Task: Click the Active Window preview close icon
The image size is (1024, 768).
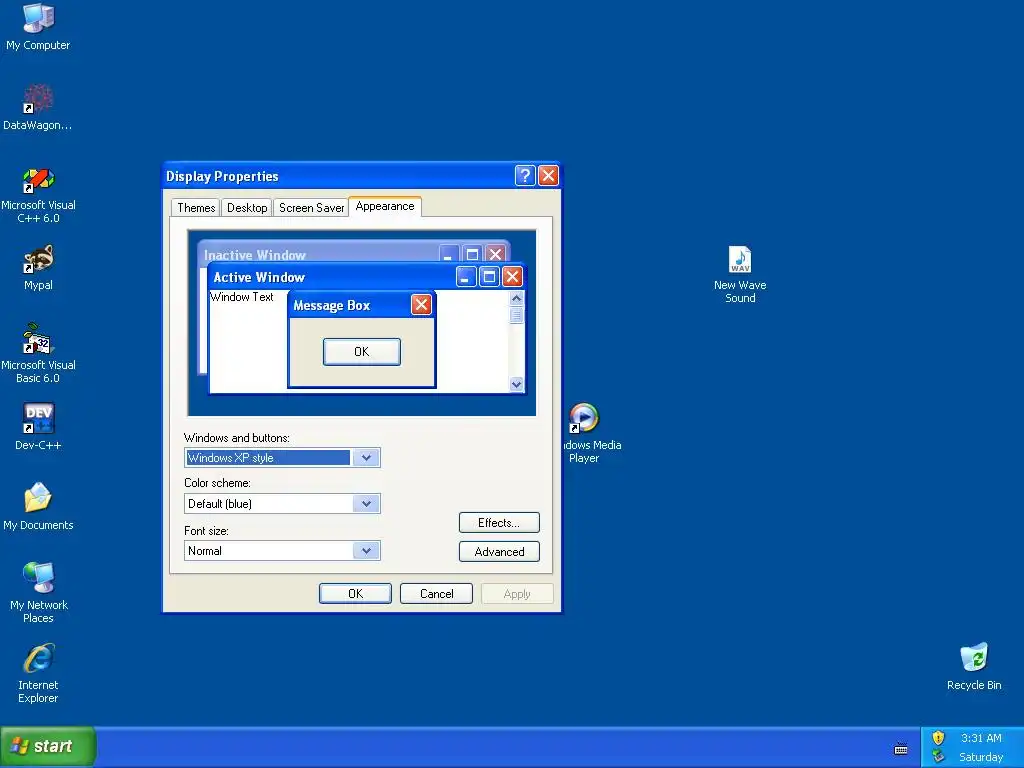Action: (x=513, y=277)
